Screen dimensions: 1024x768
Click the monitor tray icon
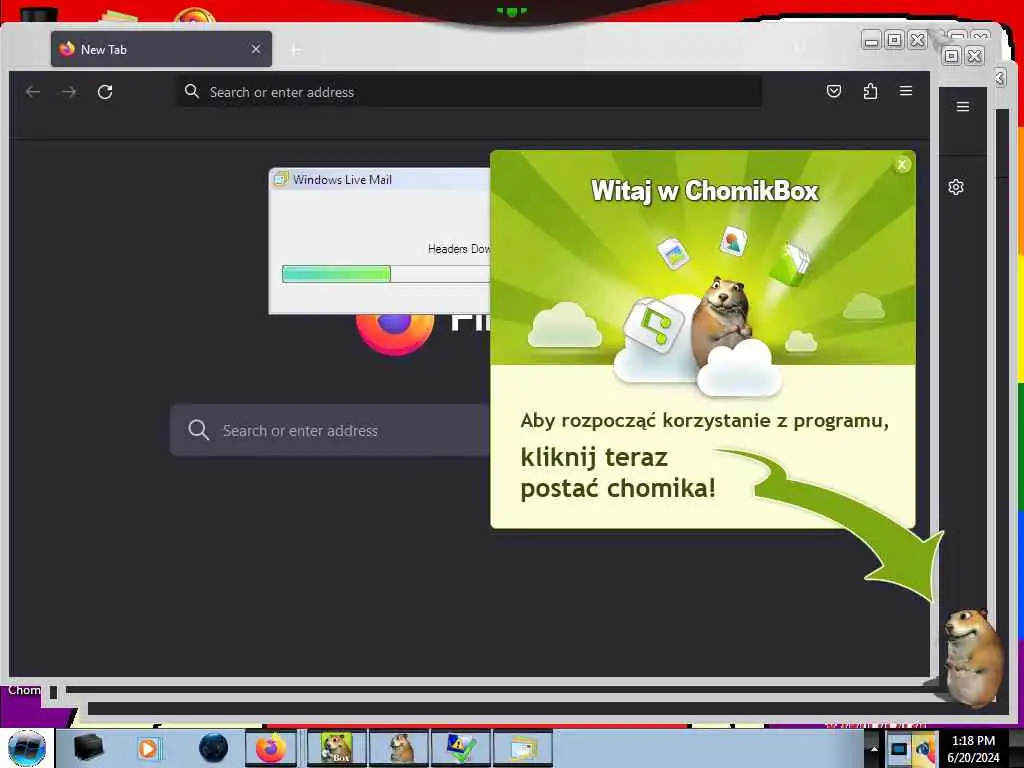click(899, 748)
